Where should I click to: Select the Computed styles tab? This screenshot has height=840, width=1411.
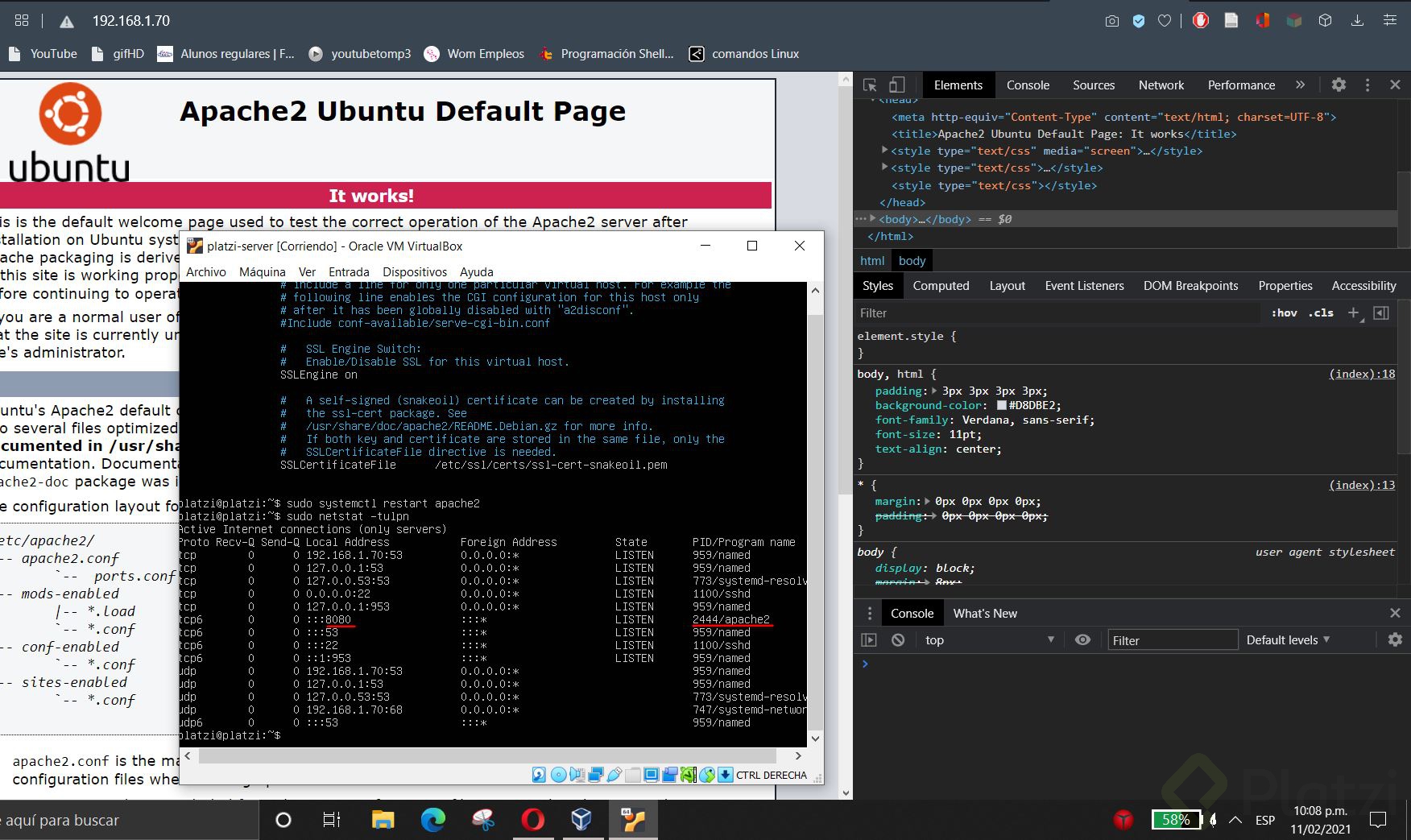[941, 285]
